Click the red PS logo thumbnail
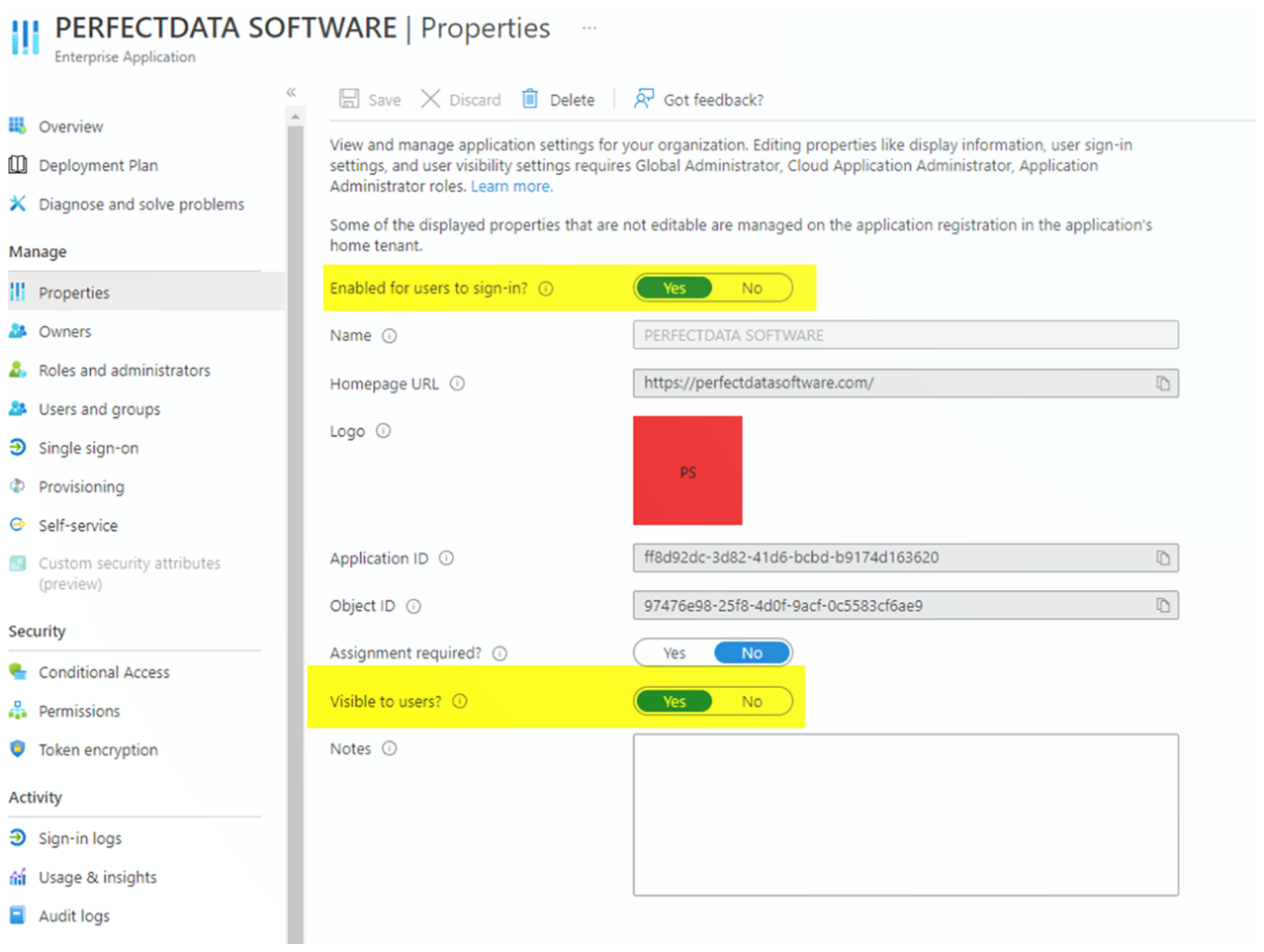The width and height of the screenshot is (1264, 952). [687, 470]
